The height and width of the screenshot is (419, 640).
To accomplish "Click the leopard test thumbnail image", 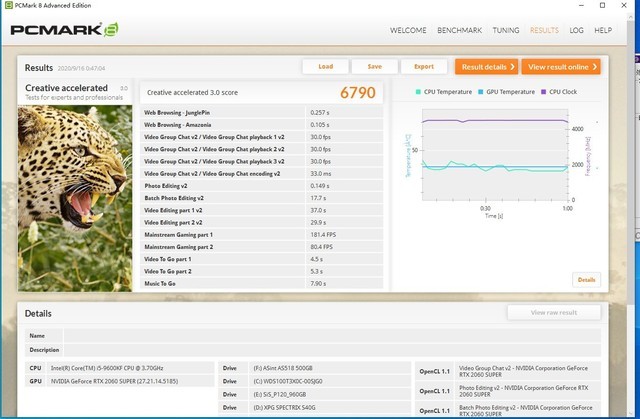I will pyautogui.click(x=75, y=198).
